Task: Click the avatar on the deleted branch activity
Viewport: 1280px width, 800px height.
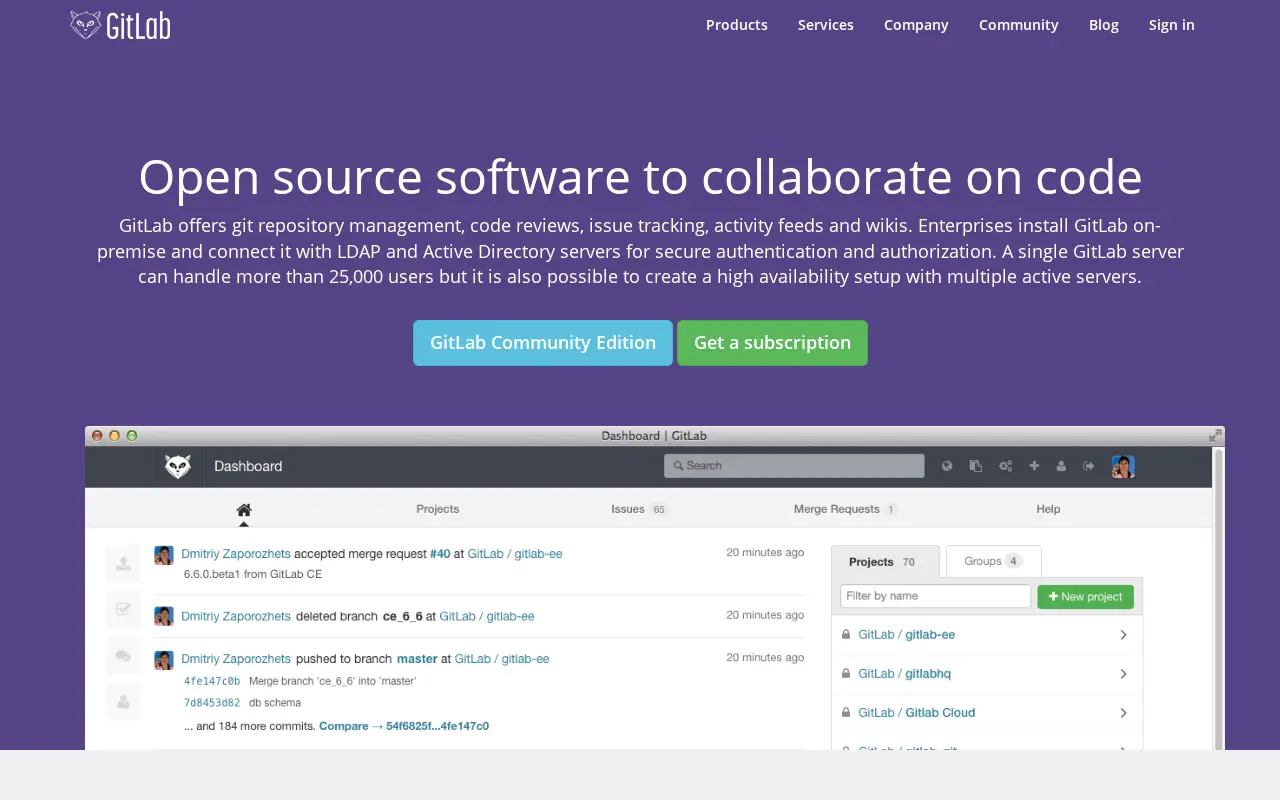Action: pos(164,616)
